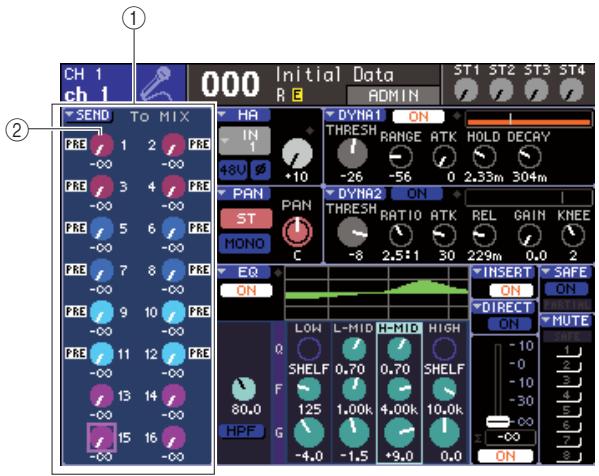Select the LOW EQ band column
Viewport: 599px width, 476px height.
pos(309,392)
